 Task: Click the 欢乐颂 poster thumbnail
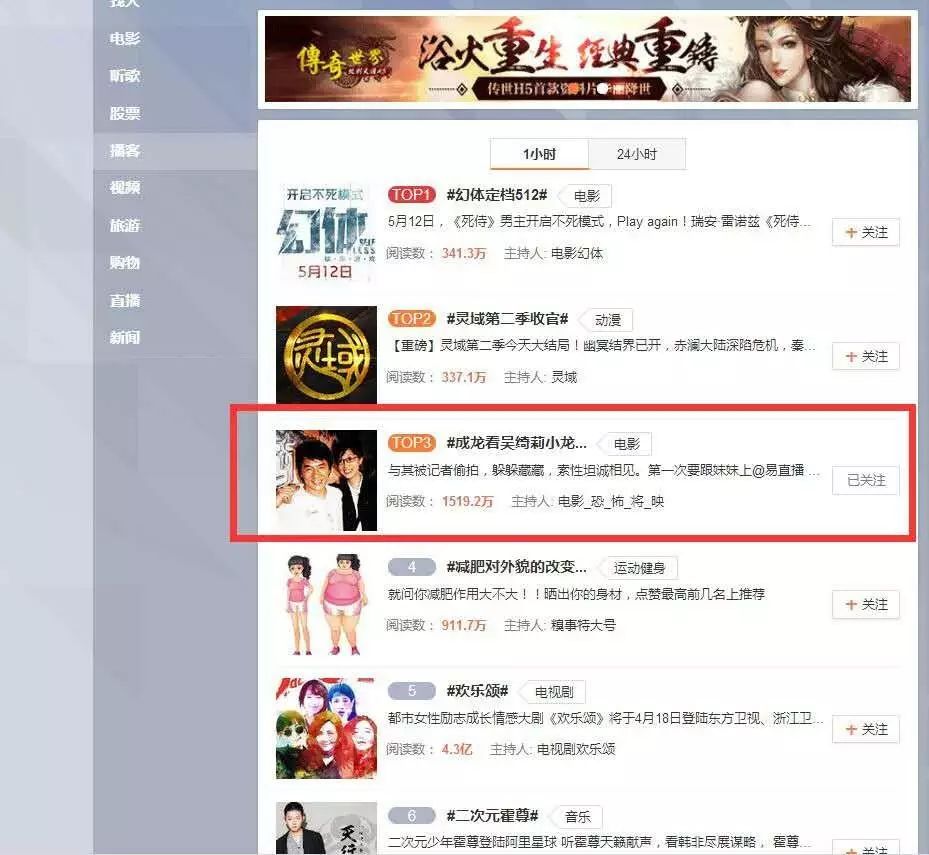click(326, 728)
